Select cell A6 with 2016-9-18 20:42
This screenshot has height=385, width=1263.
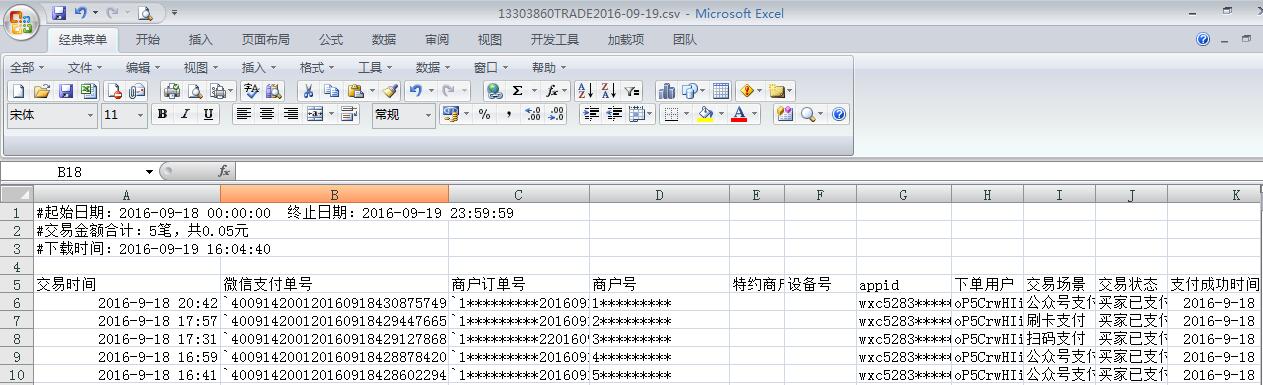[126, 303]
